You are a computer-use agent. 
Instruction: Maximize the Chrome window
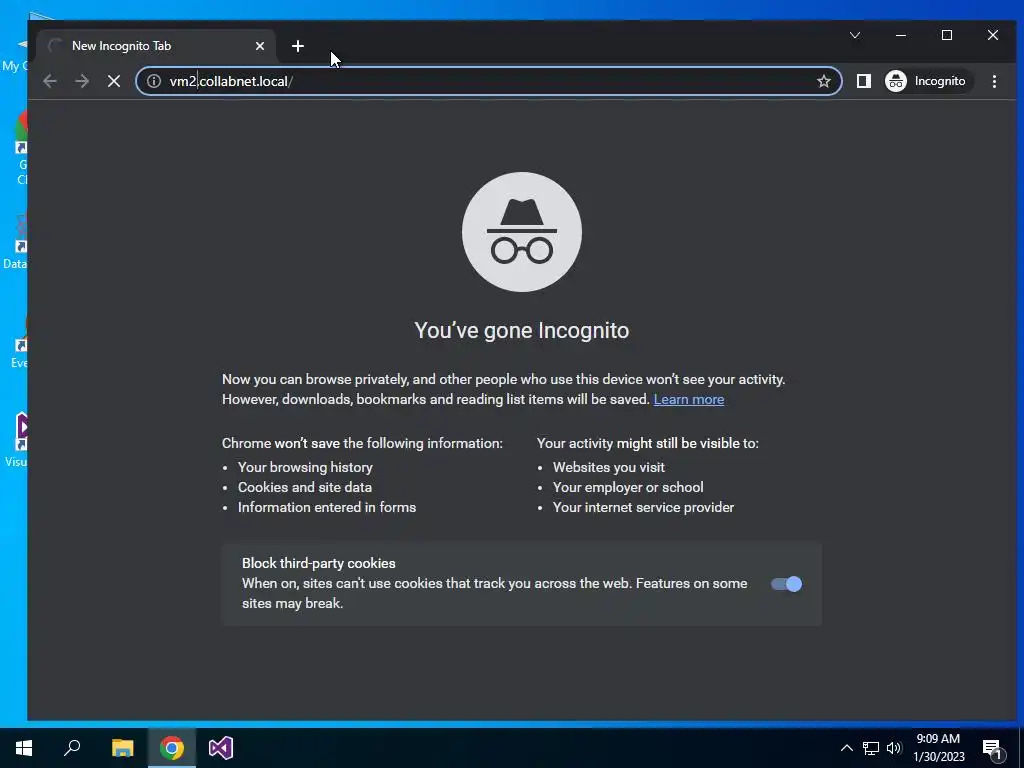point(947,35)
